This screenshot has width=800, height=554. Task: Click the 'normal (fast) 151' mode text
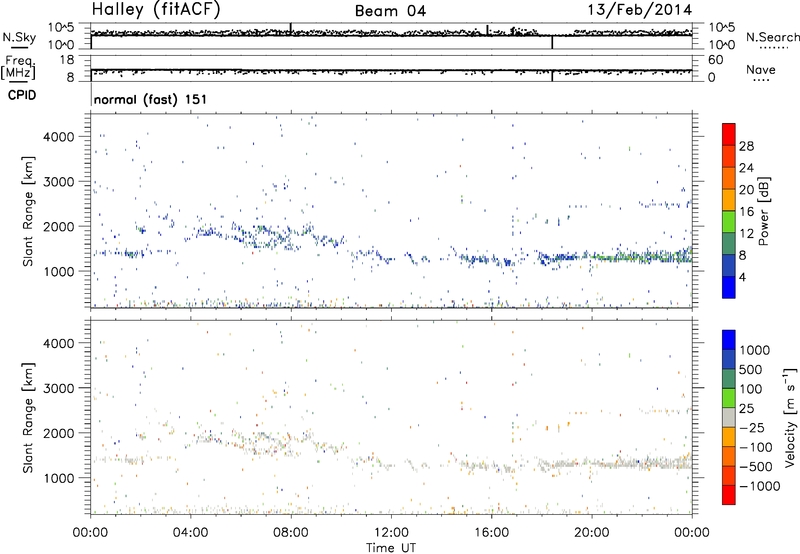click(151, 99)
